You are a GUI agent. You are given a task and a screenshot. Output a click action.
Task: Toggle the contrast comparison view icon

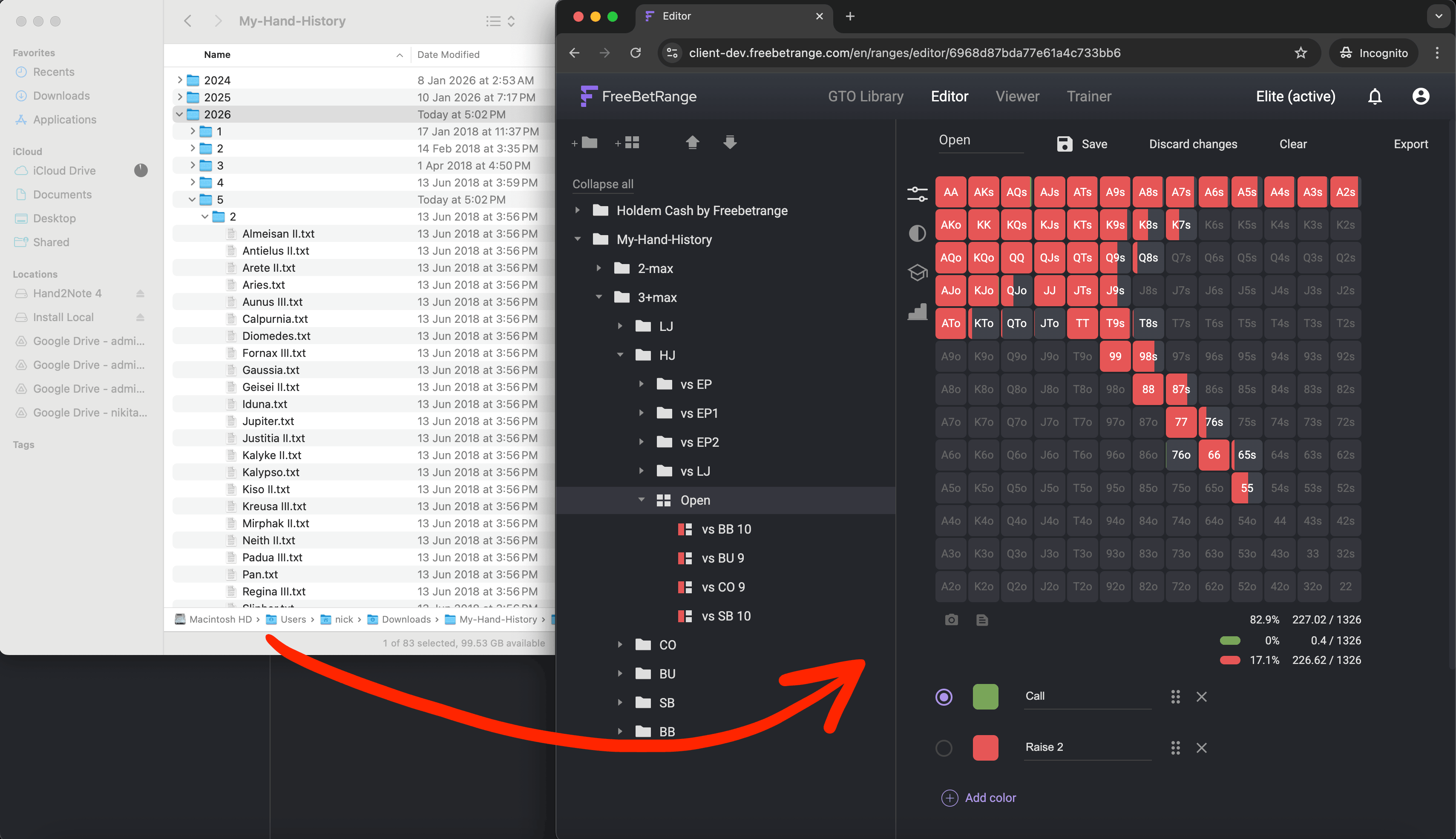(x=917, y=233)
